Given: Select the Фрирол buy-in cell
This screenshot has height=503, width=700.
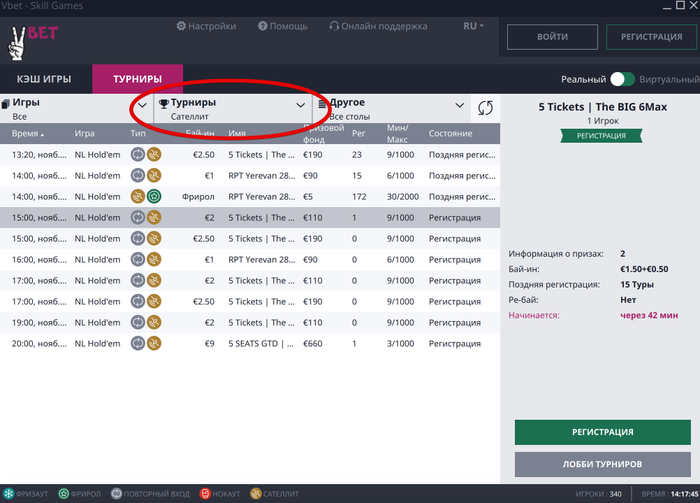Looking at the screenshot, I should pos(198,197).
